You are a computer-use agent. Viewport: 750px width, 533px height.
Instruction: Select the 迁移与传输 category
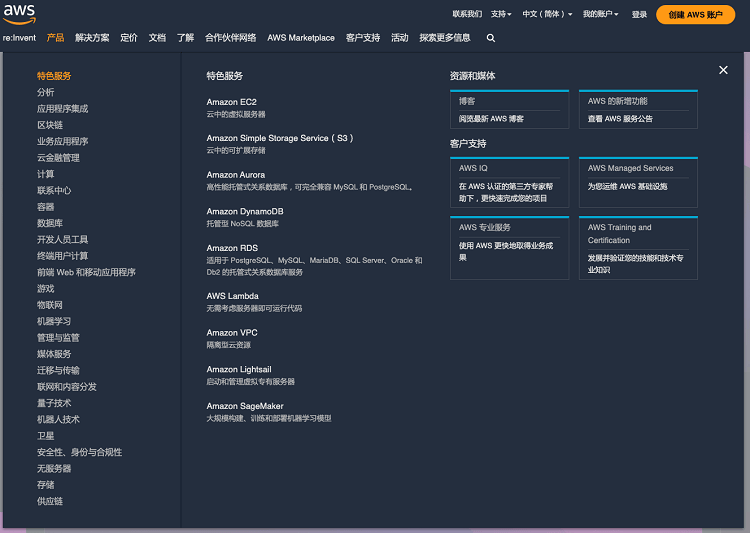(x=58, y=370)
